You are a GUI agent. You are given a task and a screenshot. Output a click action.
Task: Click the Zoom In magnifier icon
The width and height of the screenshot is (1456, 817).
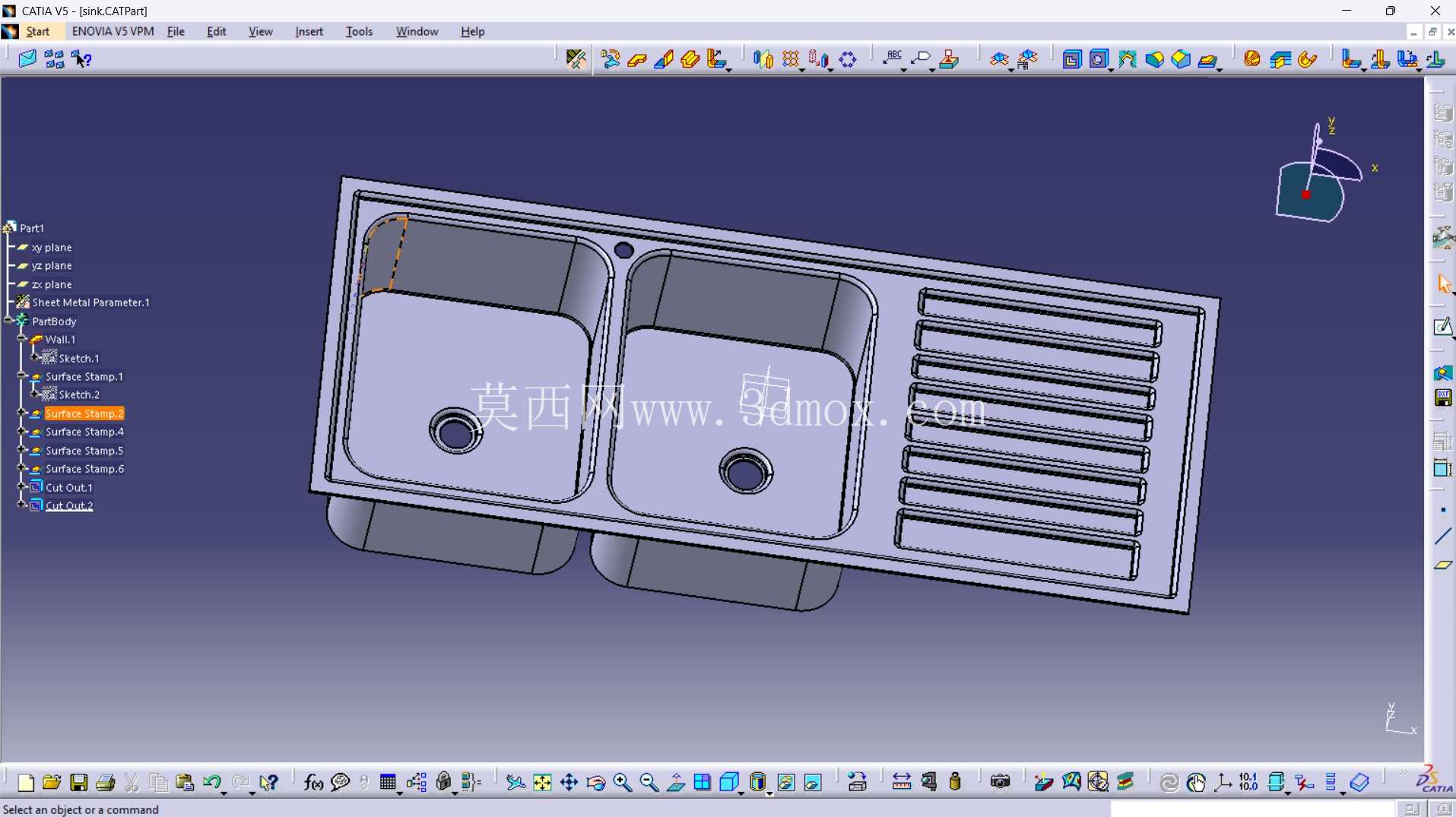coord(623,782)
